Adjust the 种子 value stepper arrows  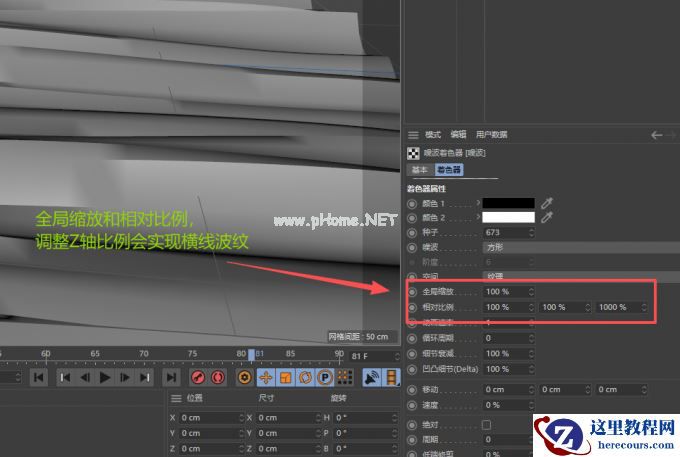click(532, 233)
